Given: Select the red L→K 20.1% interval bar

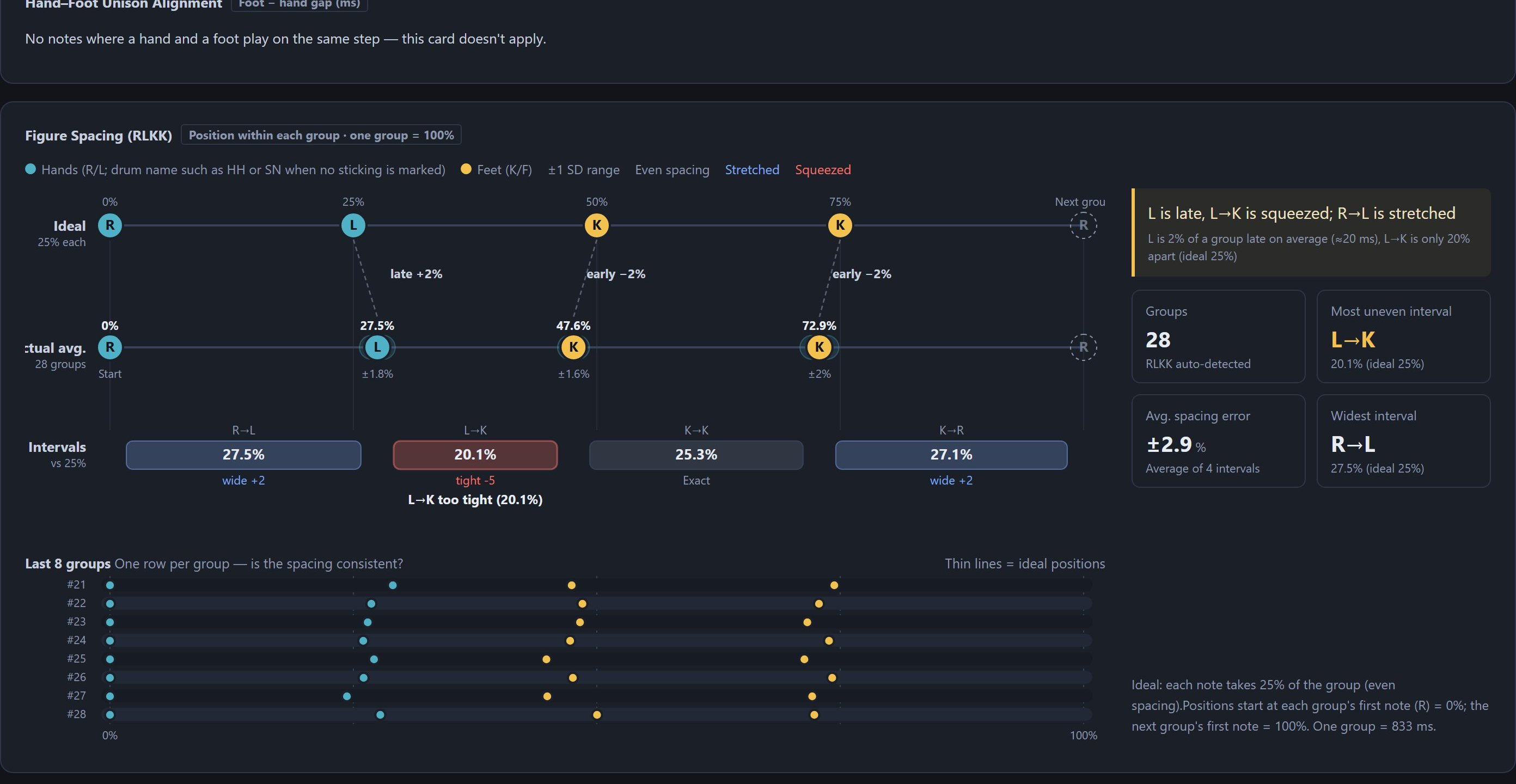Looking at the screenshot, I should point(475,455).
